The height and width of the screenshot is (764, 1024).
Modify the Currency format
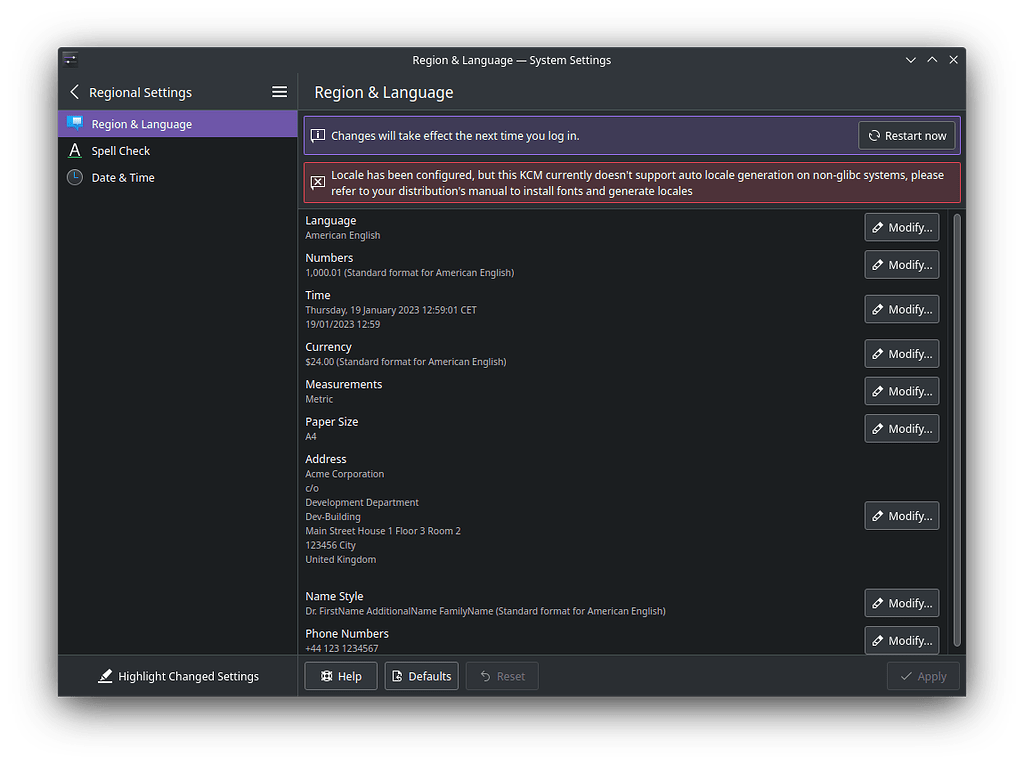[901, 353]
